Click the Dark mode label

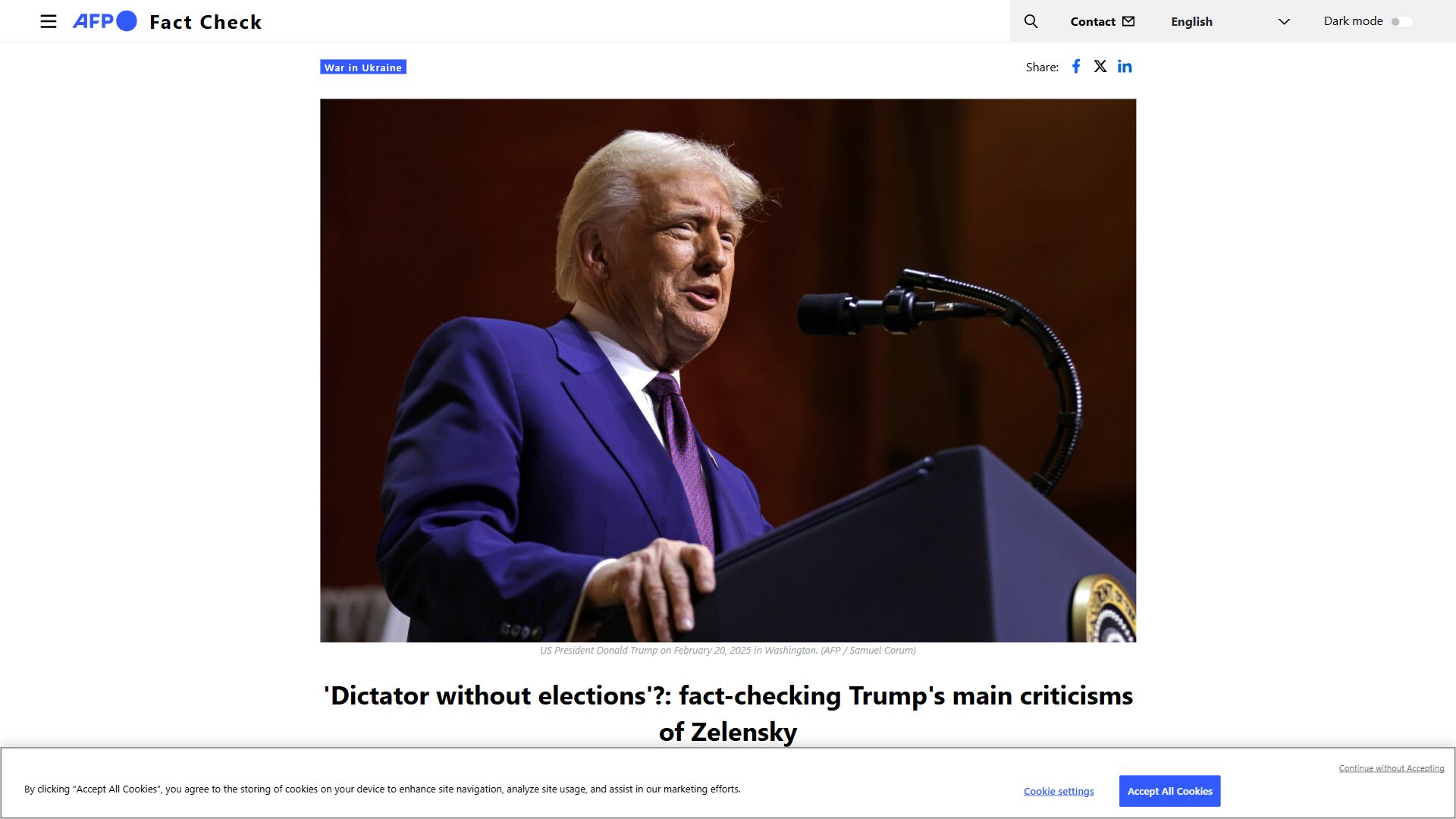[1353, 21]
